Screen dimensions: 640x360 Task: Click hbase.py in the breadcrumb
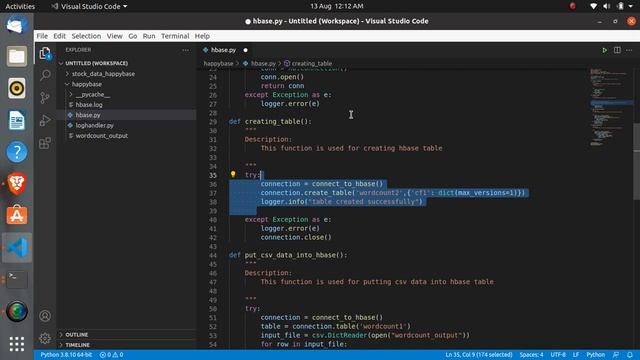click(263, 64)
